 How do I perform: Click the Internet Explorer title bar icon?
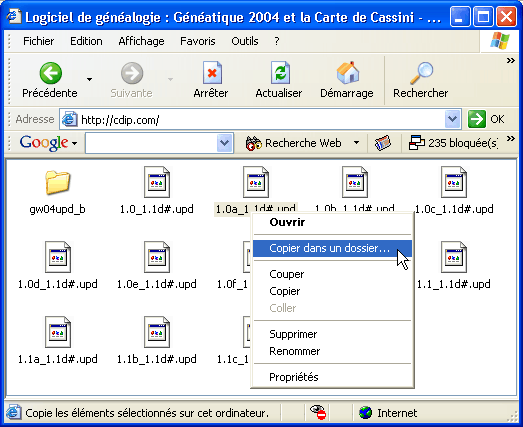point(14,16)
